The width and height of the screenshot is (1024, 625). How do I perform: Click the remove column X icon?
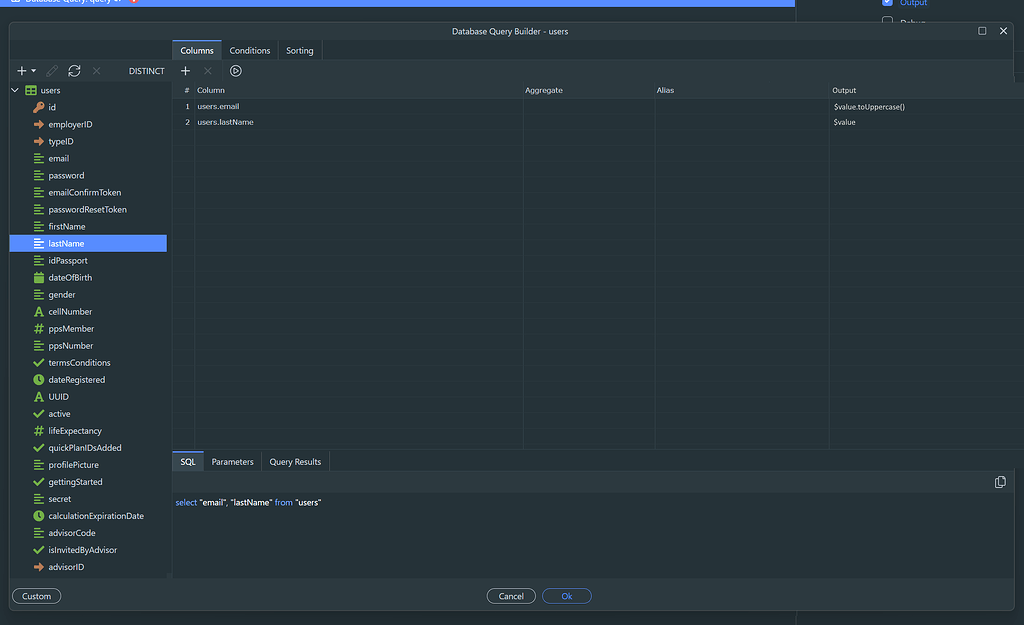click(208, 71)
